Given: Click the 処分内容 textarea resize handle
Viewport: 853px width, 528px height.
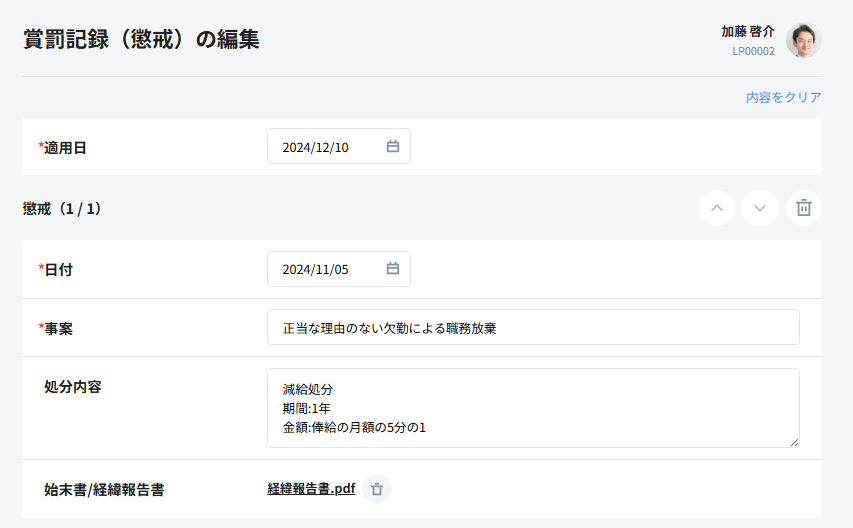Looking at the screenshot, I should coord(794,442).
